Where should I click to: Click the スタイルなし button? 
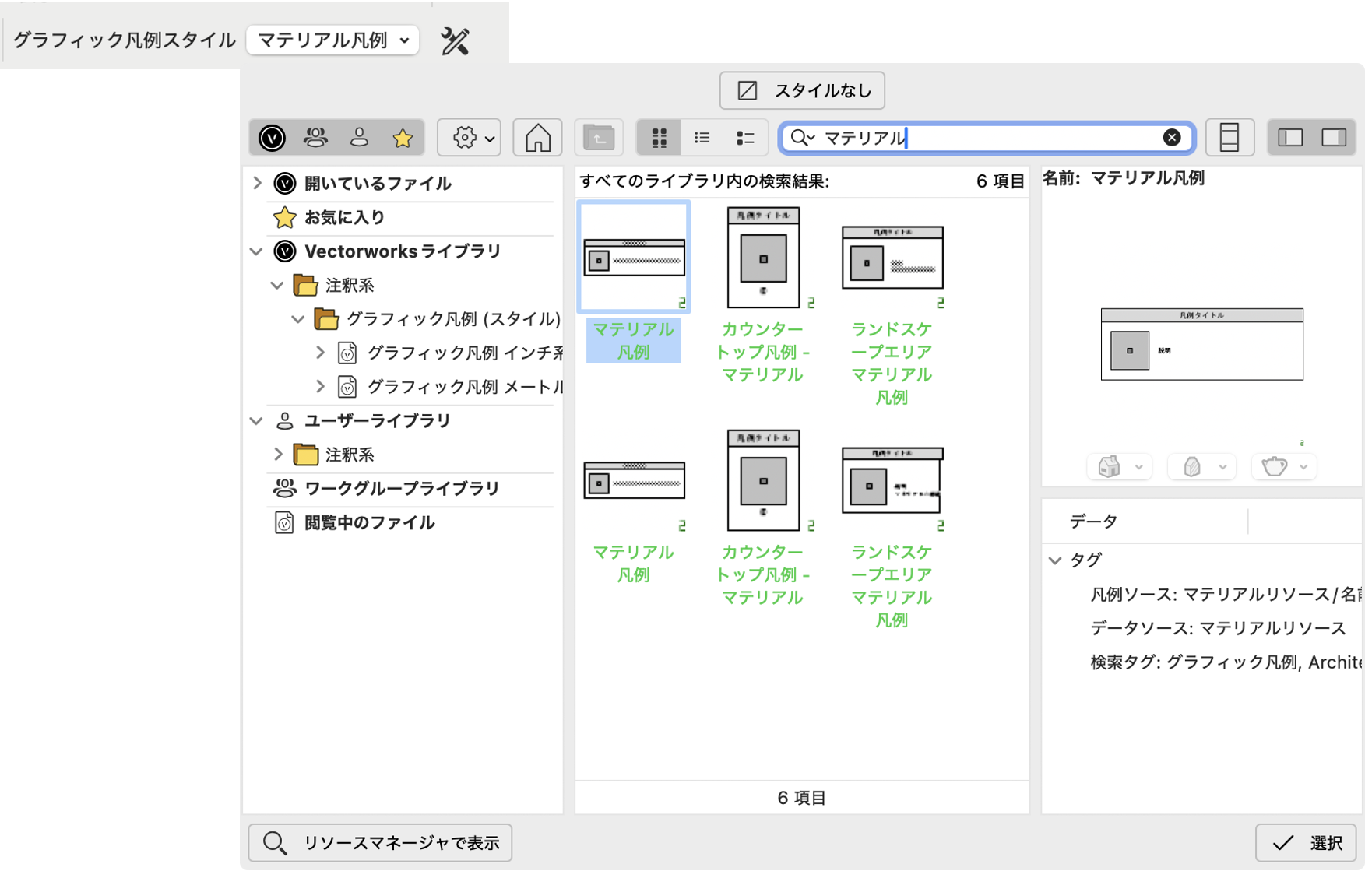pyautogui.click(x=802, y=91)
